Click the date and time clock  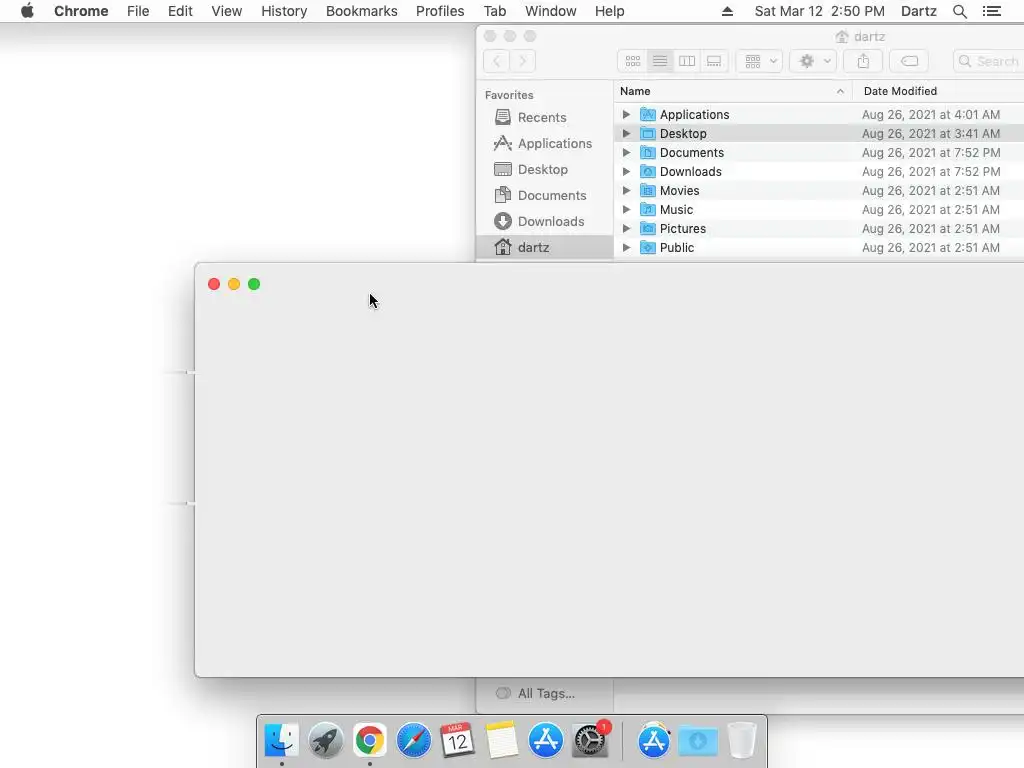coord(820,11)
